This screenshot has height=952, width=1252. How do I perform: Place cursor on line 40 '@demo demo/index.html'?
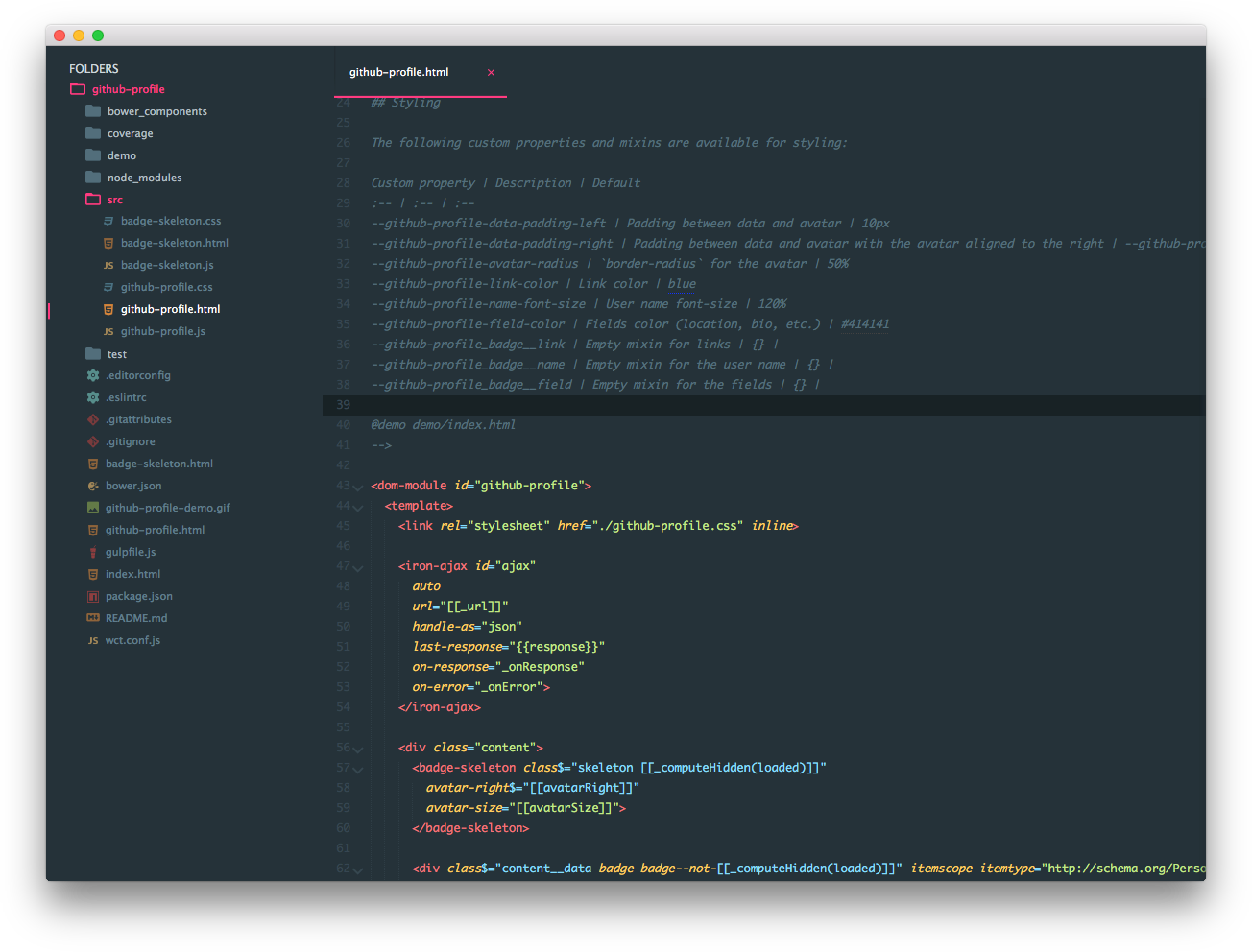click(x=444, y=425)
